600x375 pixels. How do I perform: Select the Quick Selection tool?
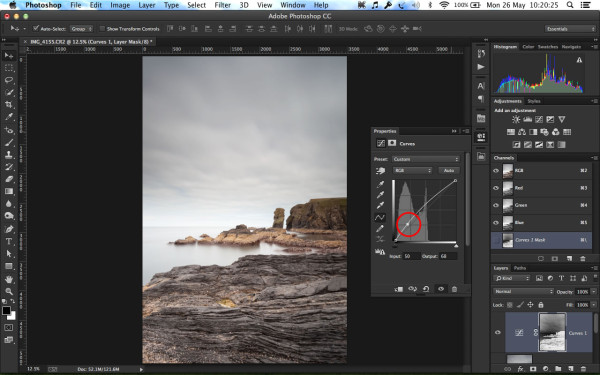(8, 92)
